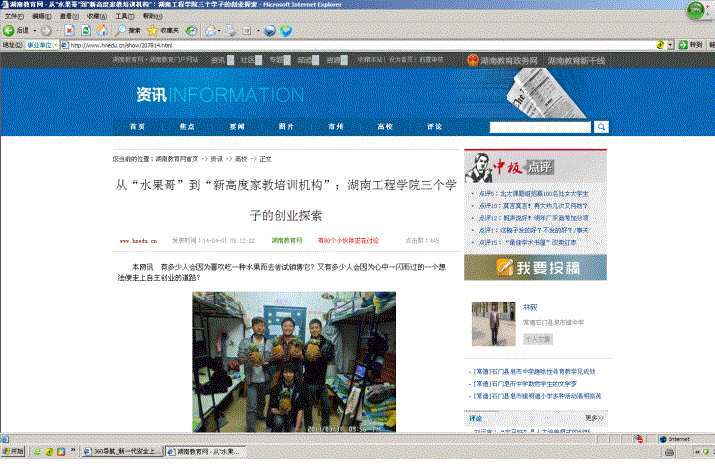The width and height of the screenshot is (715, 466).
Task: Click inside the site search text field
Action: (540, 128)
